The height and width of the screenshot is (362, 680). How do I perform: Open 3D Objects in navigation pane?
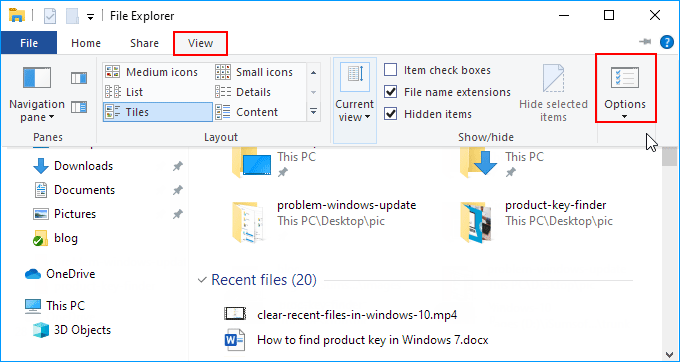(x=82, y=330)
